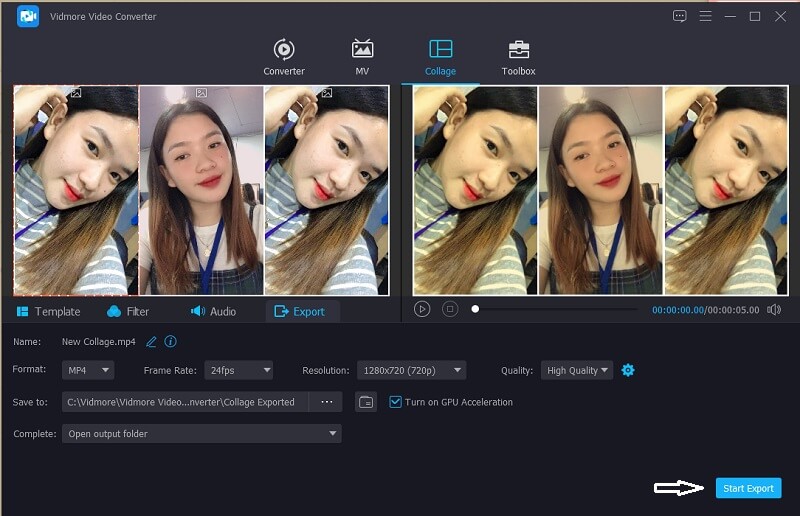Switch to the Filter tab
Screen dimensions: 800x516
(128, 311)
